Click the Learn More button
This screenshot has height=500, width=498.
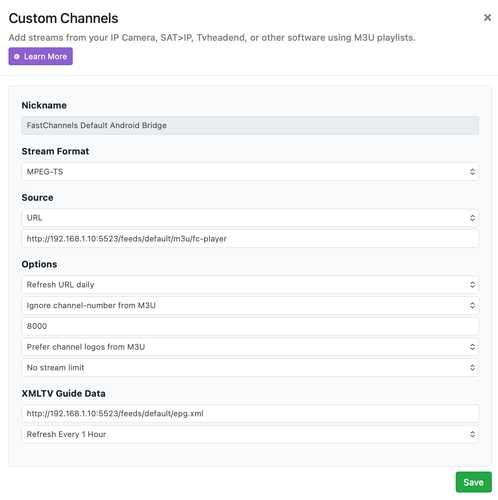41,56
